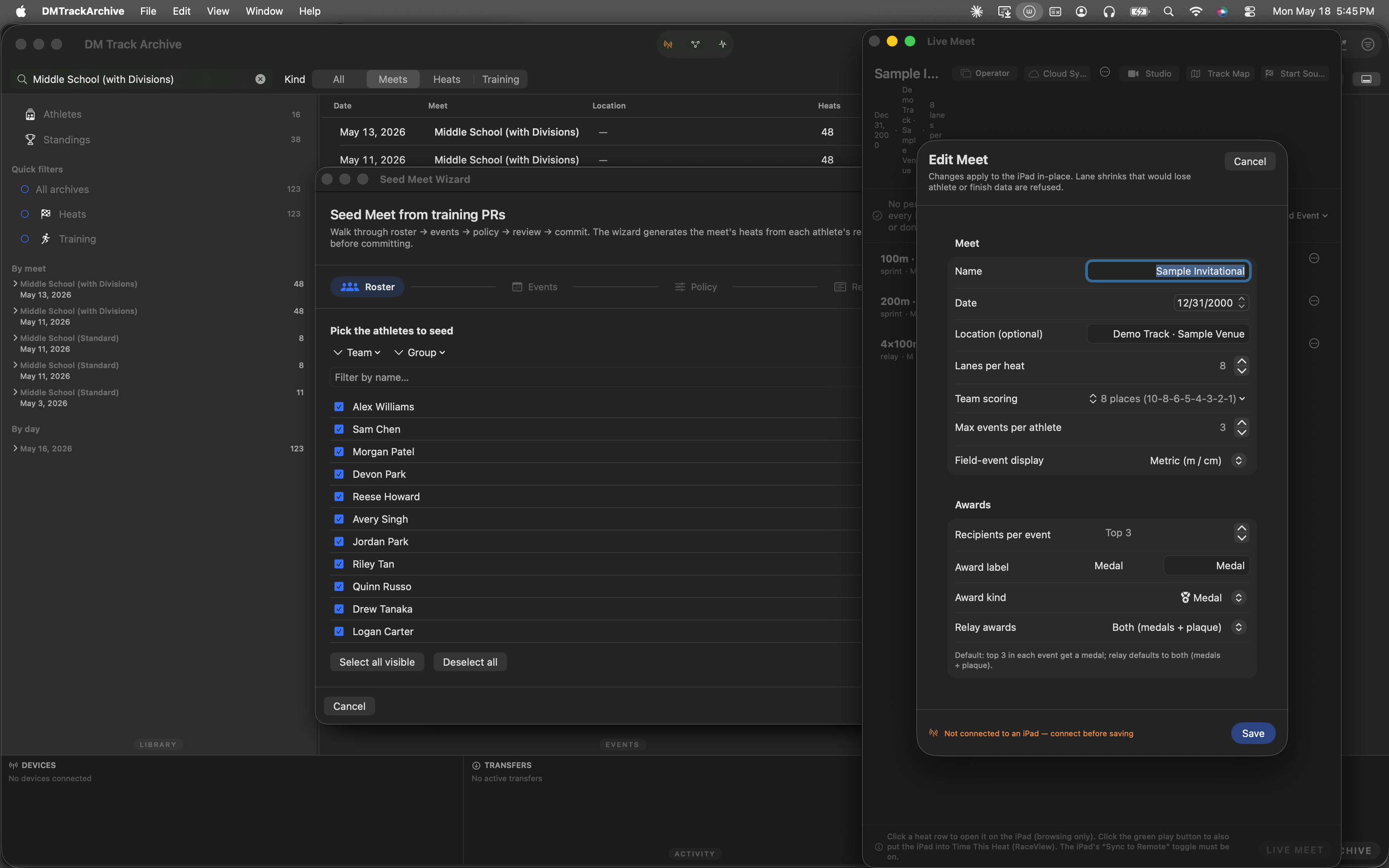Uncheck the Sam Chen checkbox
This screenshot has width=1389, height=868.
tap(339, 429)
